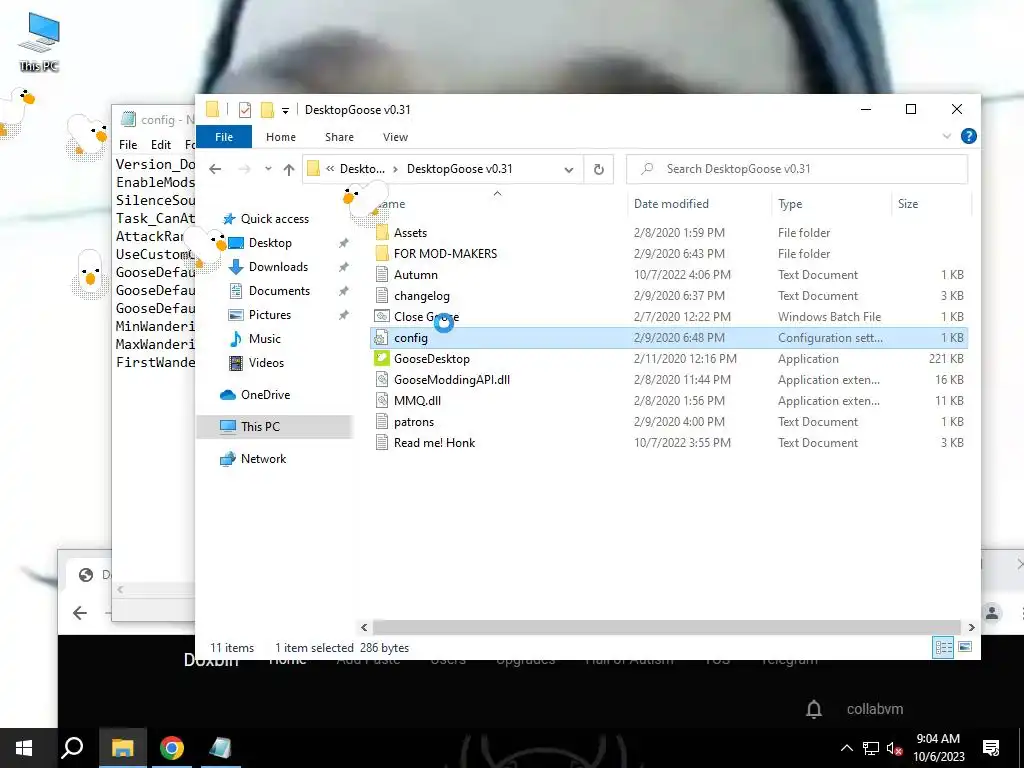The height and width of the screenshot is (768, 1024).
Task: Click Google Chrome taskbar icon
Action: click(x=172, y=748)
